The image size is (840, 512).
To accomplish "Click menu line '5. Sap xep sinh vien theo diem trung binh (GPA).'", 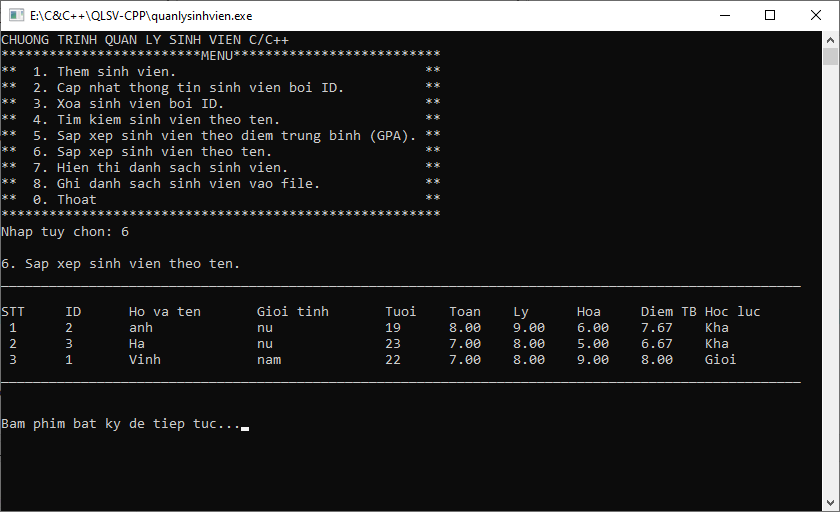I will click(224, 136).
